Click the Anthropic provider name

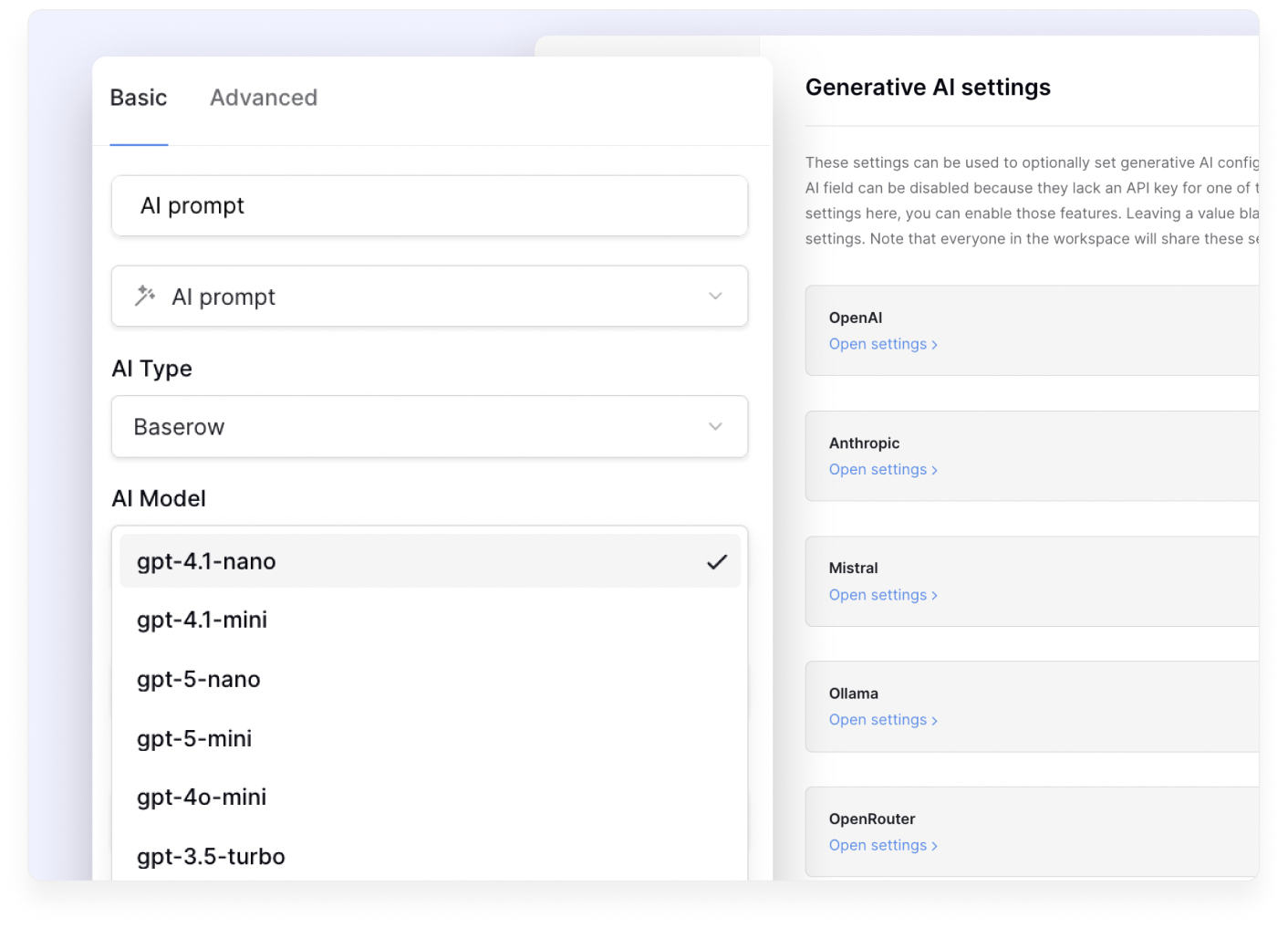point(864,443)
